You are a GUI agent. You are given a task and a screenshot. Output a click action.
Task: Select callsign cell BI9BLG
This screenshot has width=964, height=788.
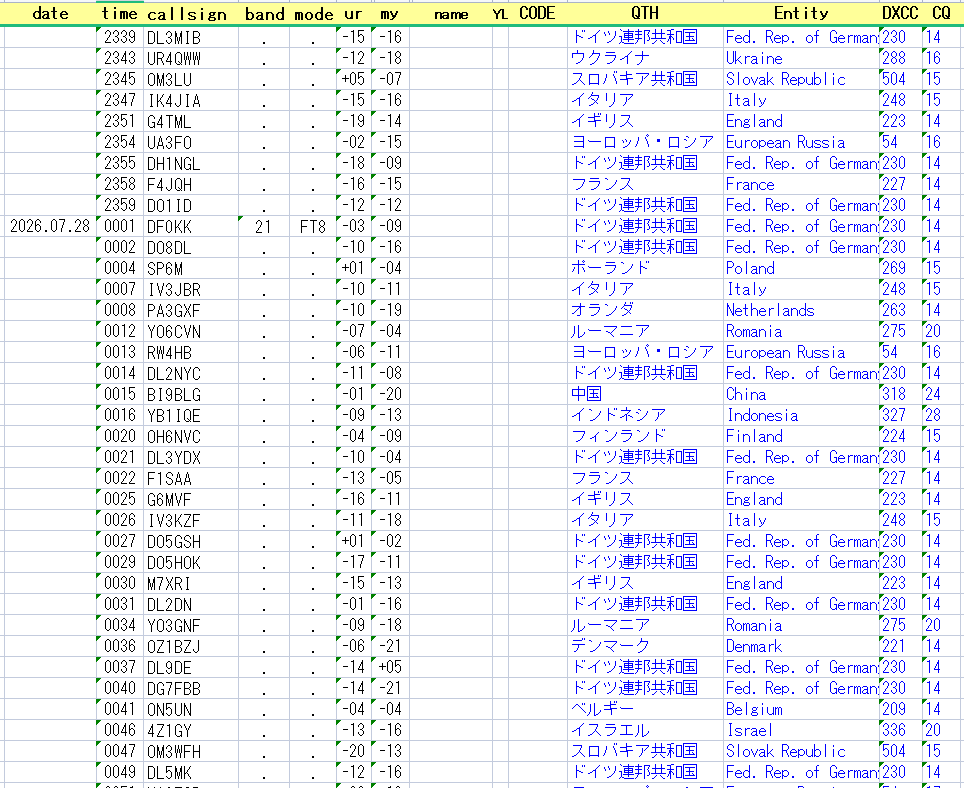[191, 394]
